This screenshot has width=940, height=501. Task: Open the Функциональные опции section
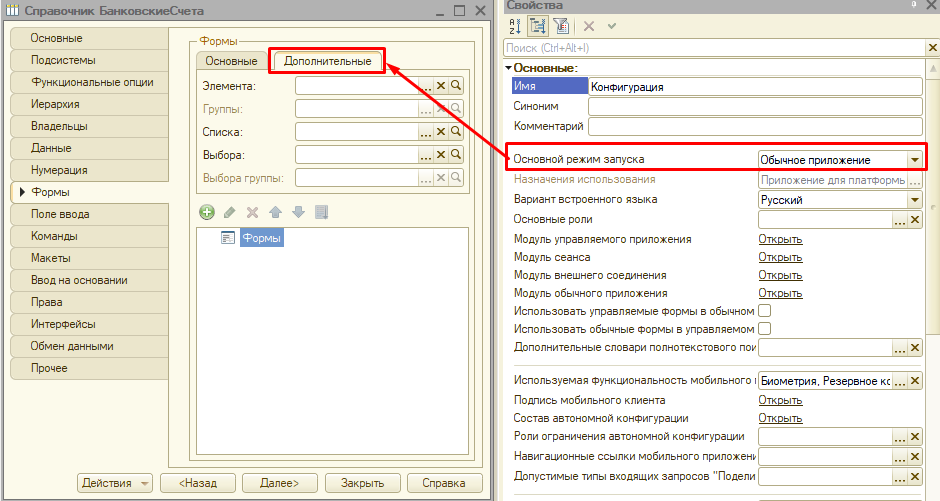(89, 82)
